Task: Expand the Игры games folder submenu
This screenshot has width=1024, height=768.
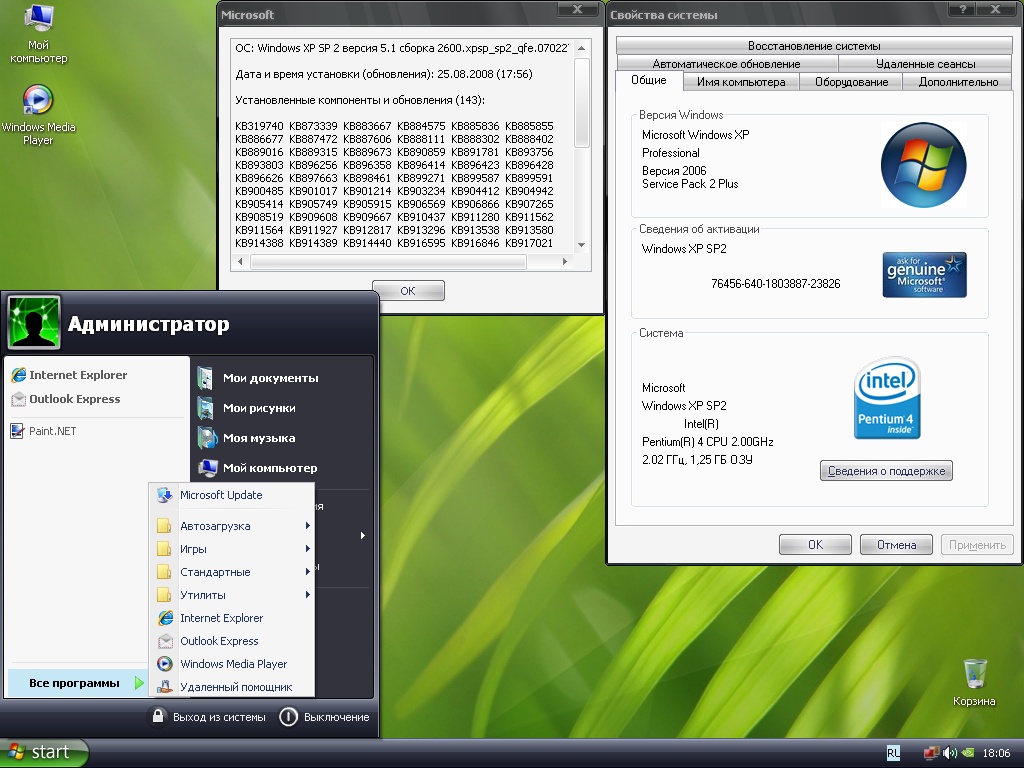Action: pyautogui.click(x=232, y=549)
